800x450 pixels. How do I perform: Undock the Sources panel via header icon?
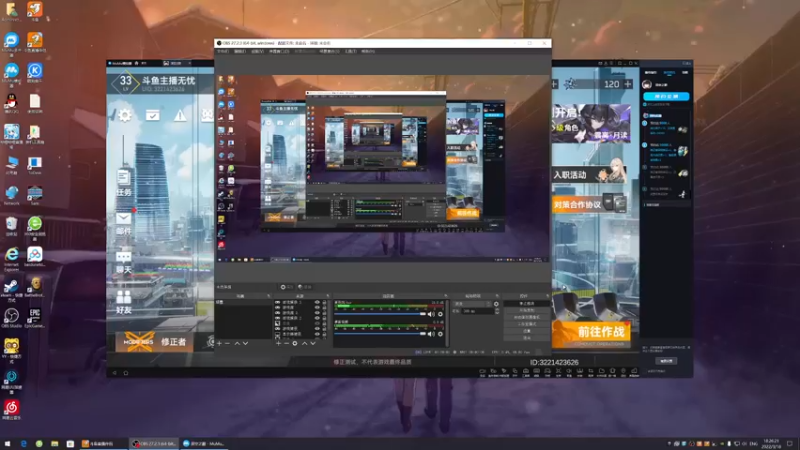(328, 296)
